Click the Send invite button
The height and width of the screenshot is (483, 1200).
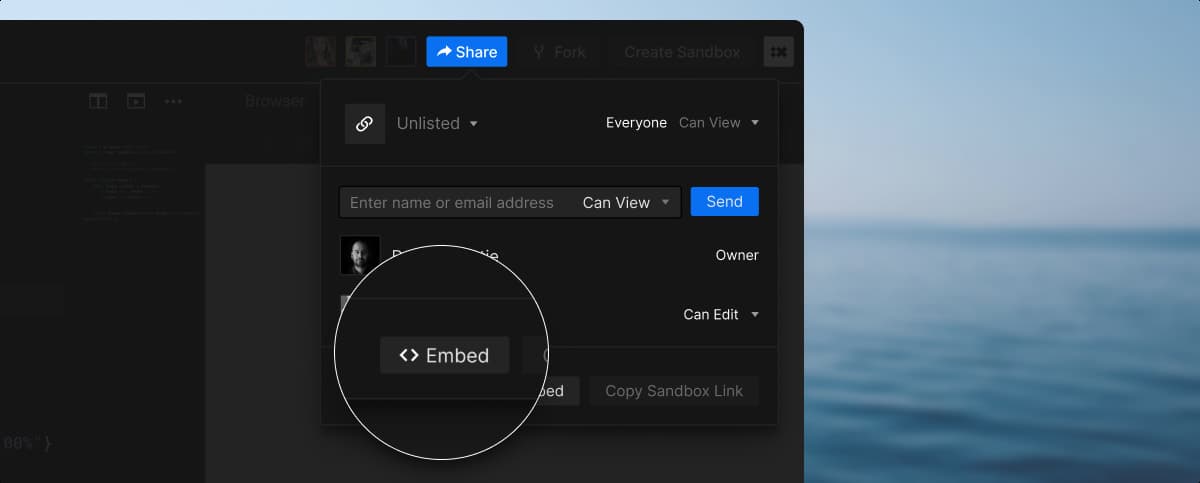tap(724, 201)
